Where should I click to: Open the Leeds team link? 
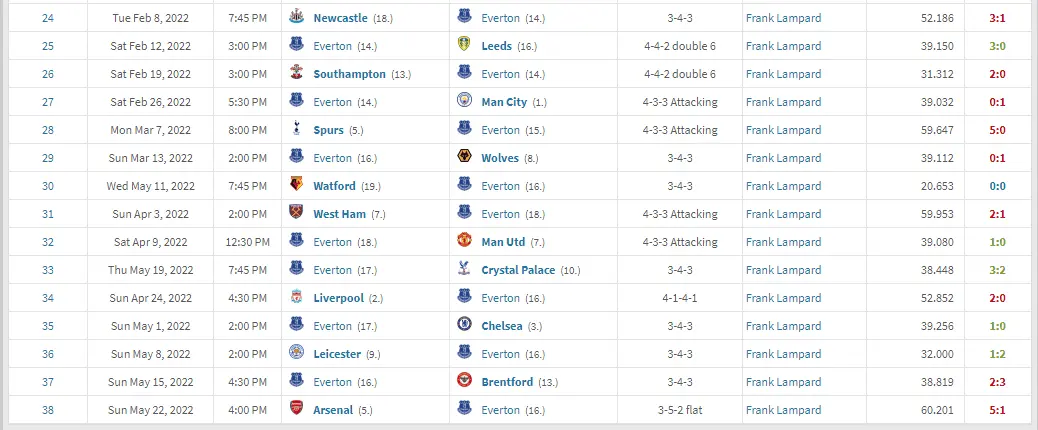498,46
